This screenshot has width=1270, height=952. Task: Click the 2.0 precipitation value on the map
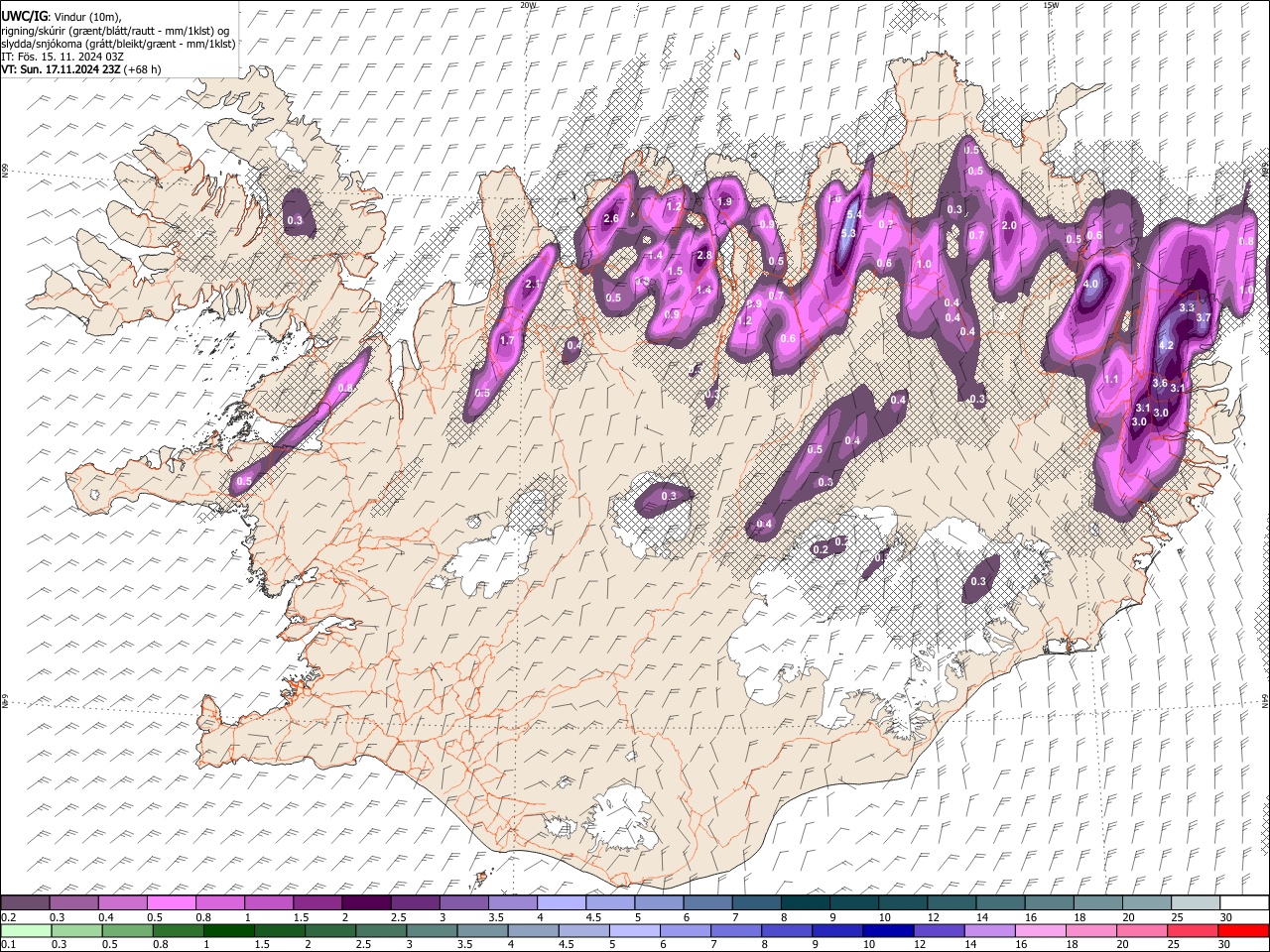(1010, 226)
